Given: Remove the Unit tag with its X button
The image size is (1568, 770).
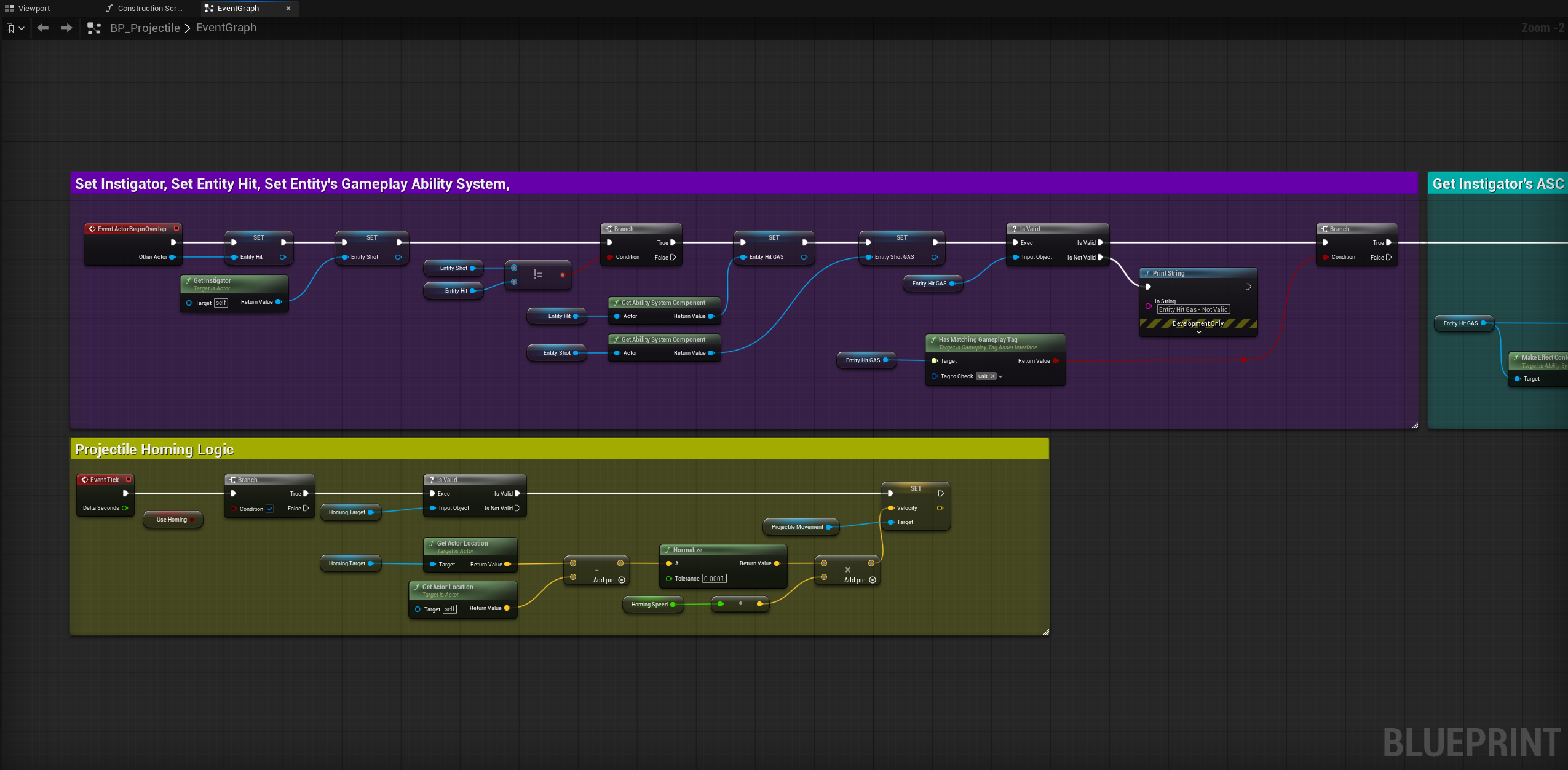Looking at the screenshot, I should point(992,376).
